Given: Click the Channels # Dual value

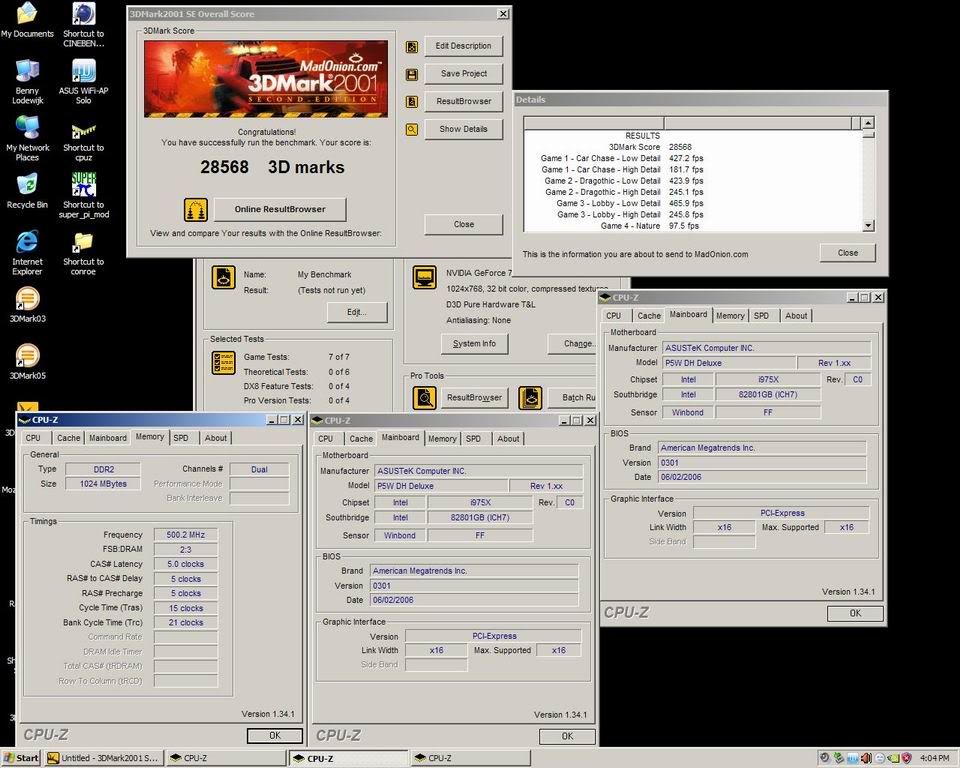Looking at the screenshot, I should 259,469.
